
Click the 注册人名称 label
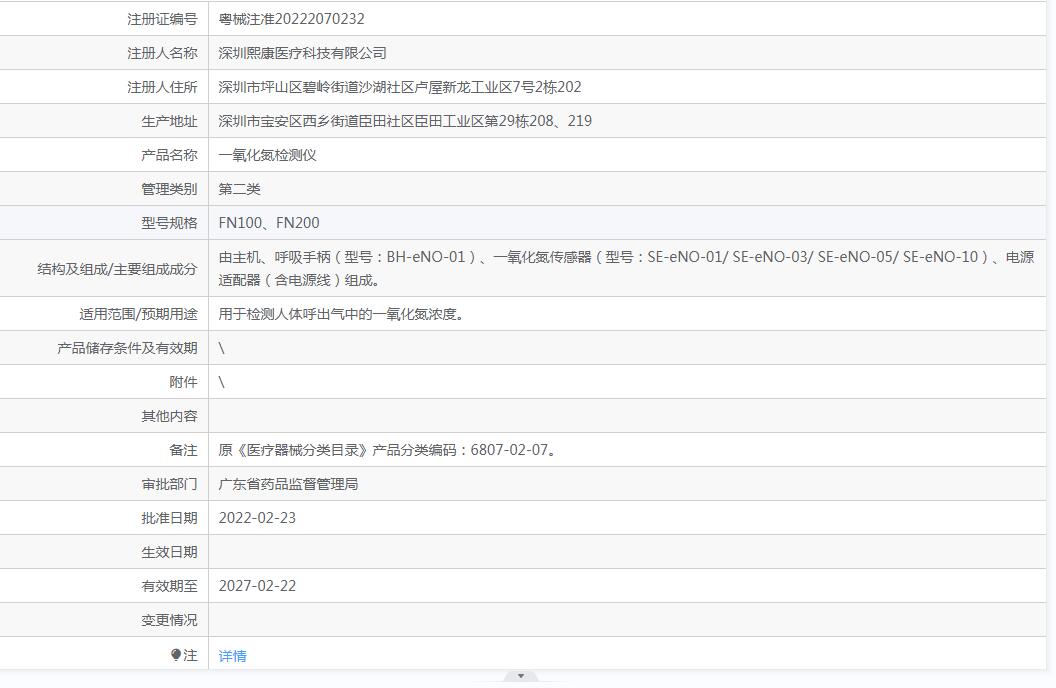[x=162, y=53]
